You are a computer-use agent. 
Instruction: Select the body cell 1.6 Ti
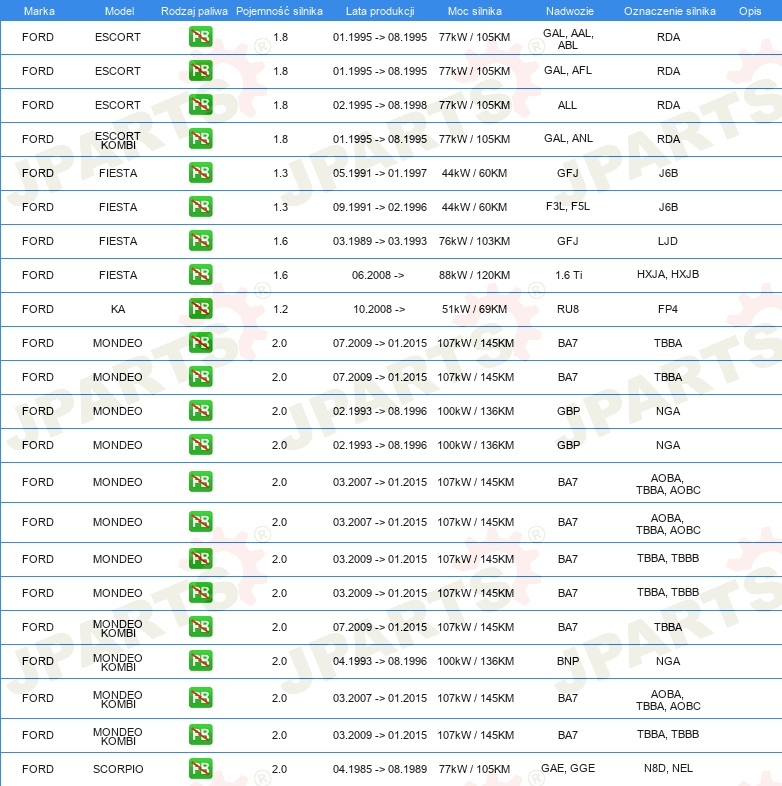[568, 275]
